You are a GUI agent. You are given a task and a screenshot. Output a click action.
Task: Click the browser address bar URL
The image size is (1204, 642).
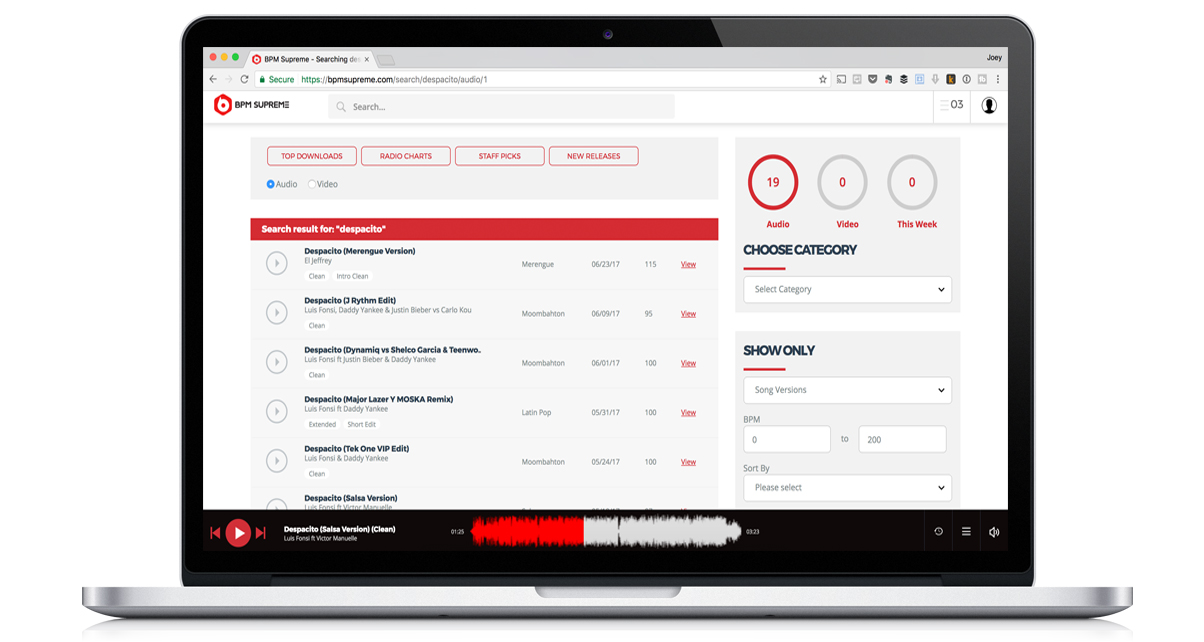coord(394,79)
